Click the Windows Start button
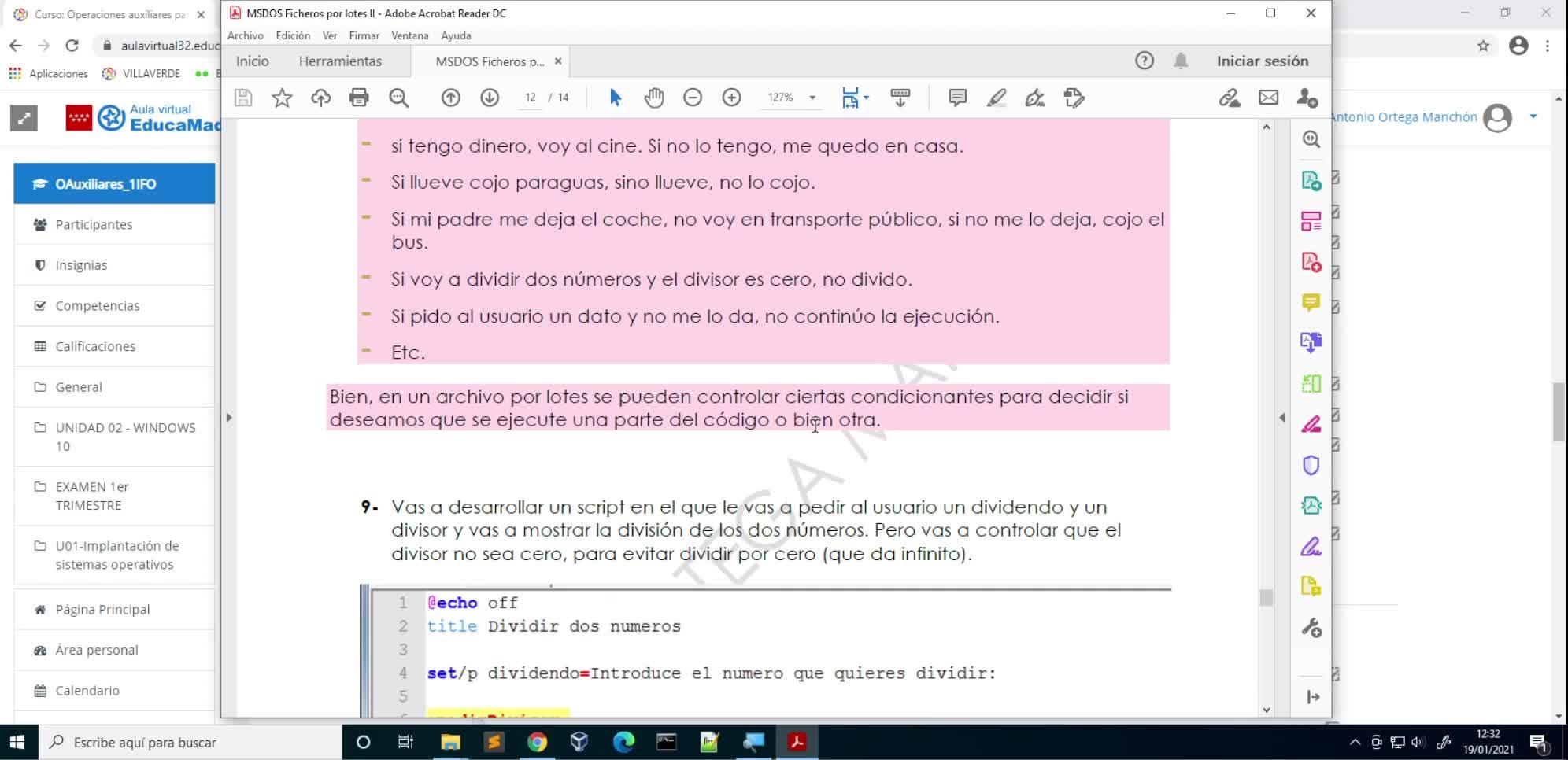The image size is (1568, 760). point(17,742)
